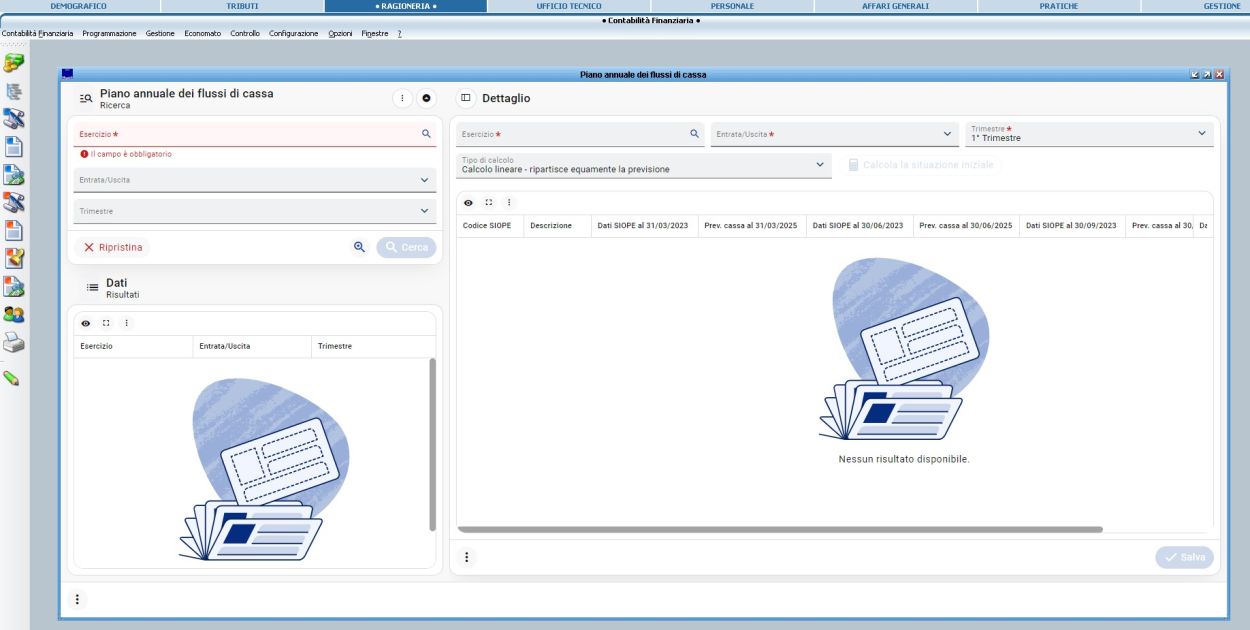This screenshot has height=630, width=1250.
Task: Click the green pencil icon in sidebar
Action: [12, 378]
